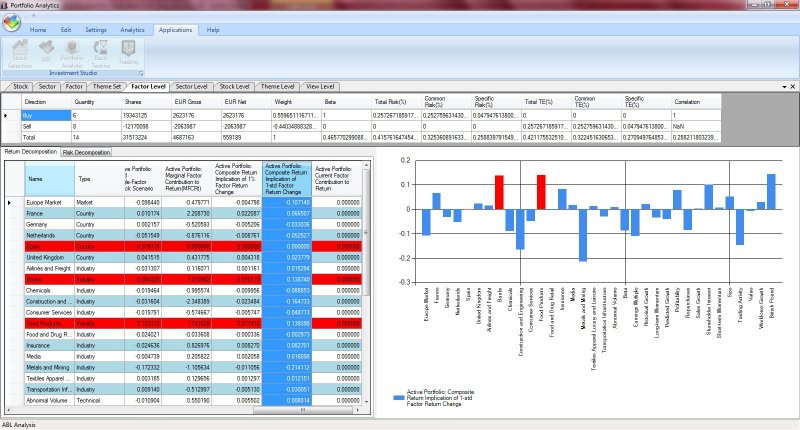Viewport: 800px width, 430px height.
Task: Open the document tab list dropdown arrow
Action: tap(785, 87)
